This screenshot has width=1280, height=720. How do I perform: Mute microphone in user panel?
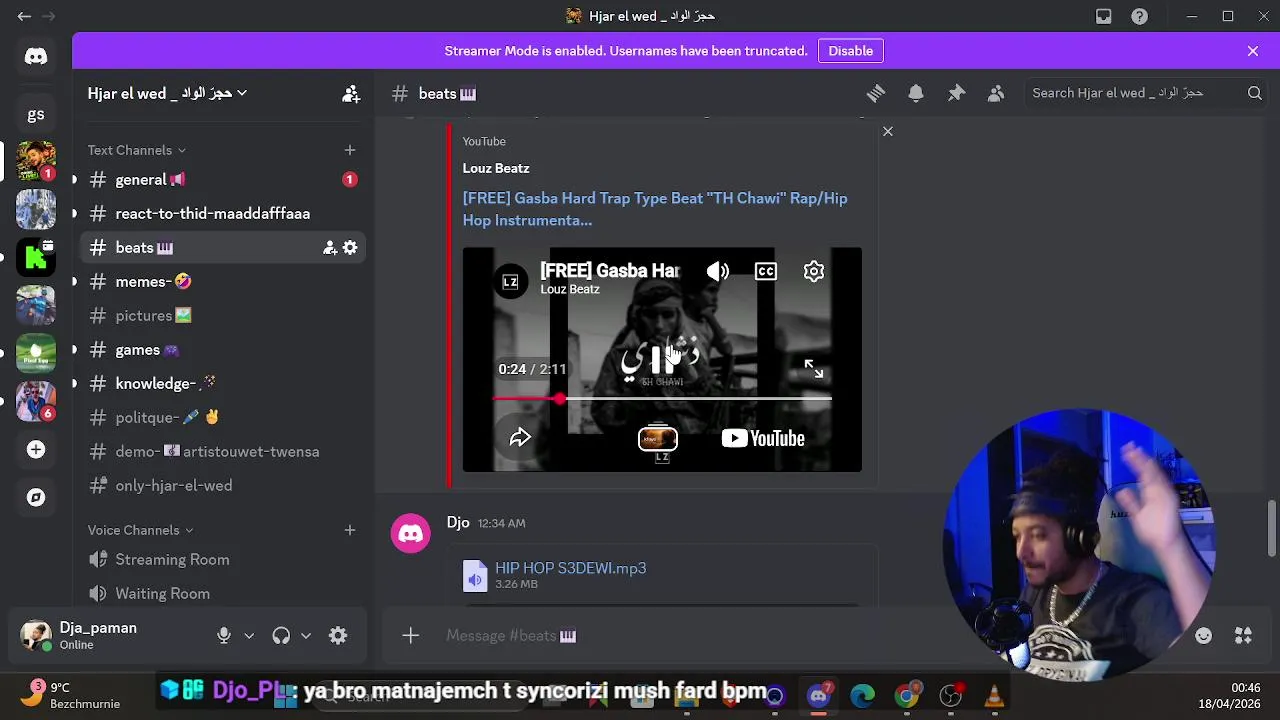pos(224,636)
